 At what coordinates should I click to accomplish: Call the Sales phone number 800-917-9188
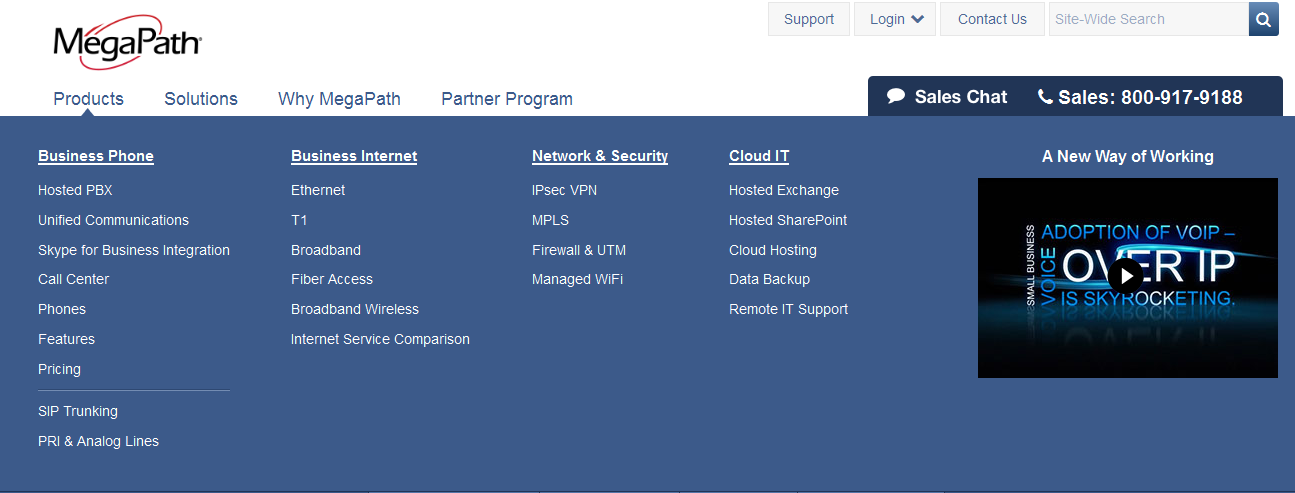[x=1140, y=97]
